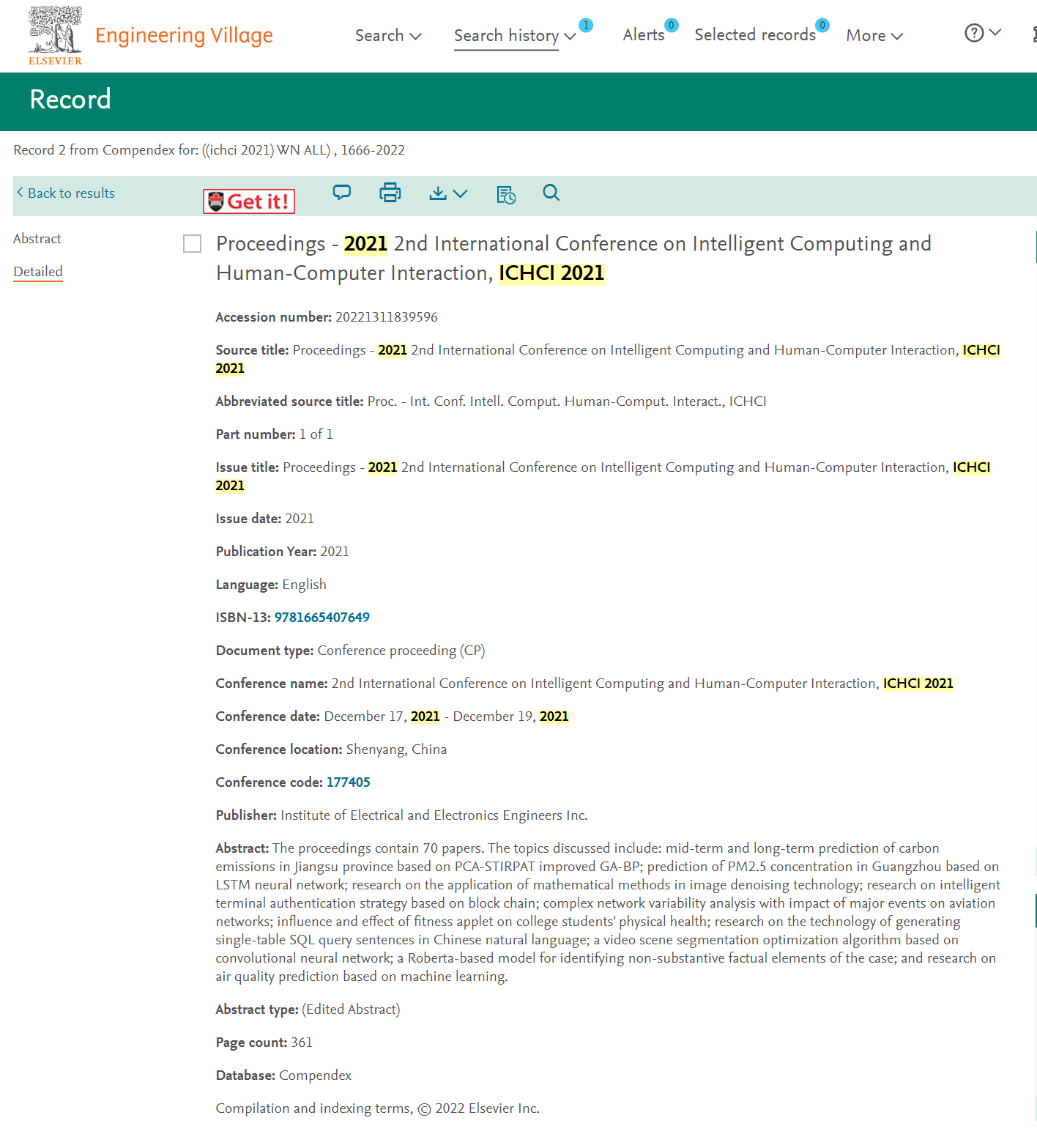Viewport: 1037px width, 1148px height.
Task: Click the proceedings title heading
Action: coord(573,258)
